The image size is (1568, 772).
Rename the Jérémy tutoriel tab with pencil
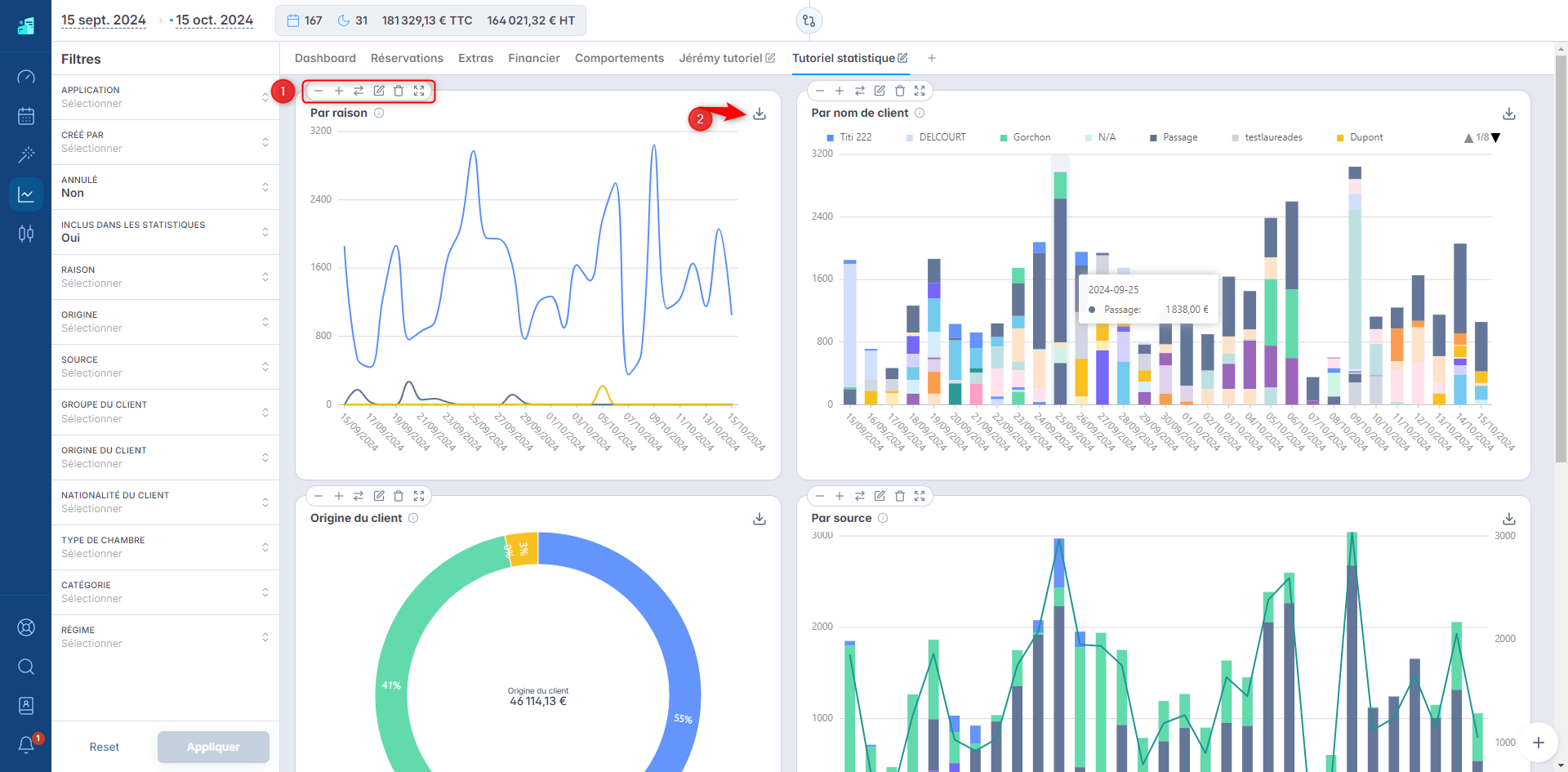(x=770, y=58)
